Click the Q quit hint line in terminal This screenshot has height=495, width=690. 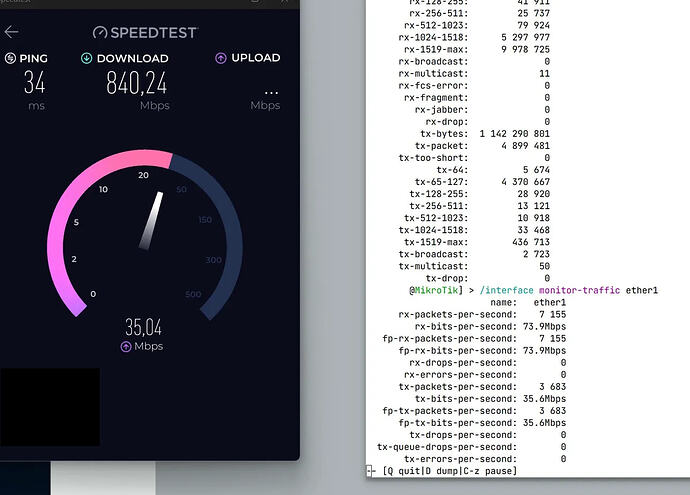pos(449,471)
